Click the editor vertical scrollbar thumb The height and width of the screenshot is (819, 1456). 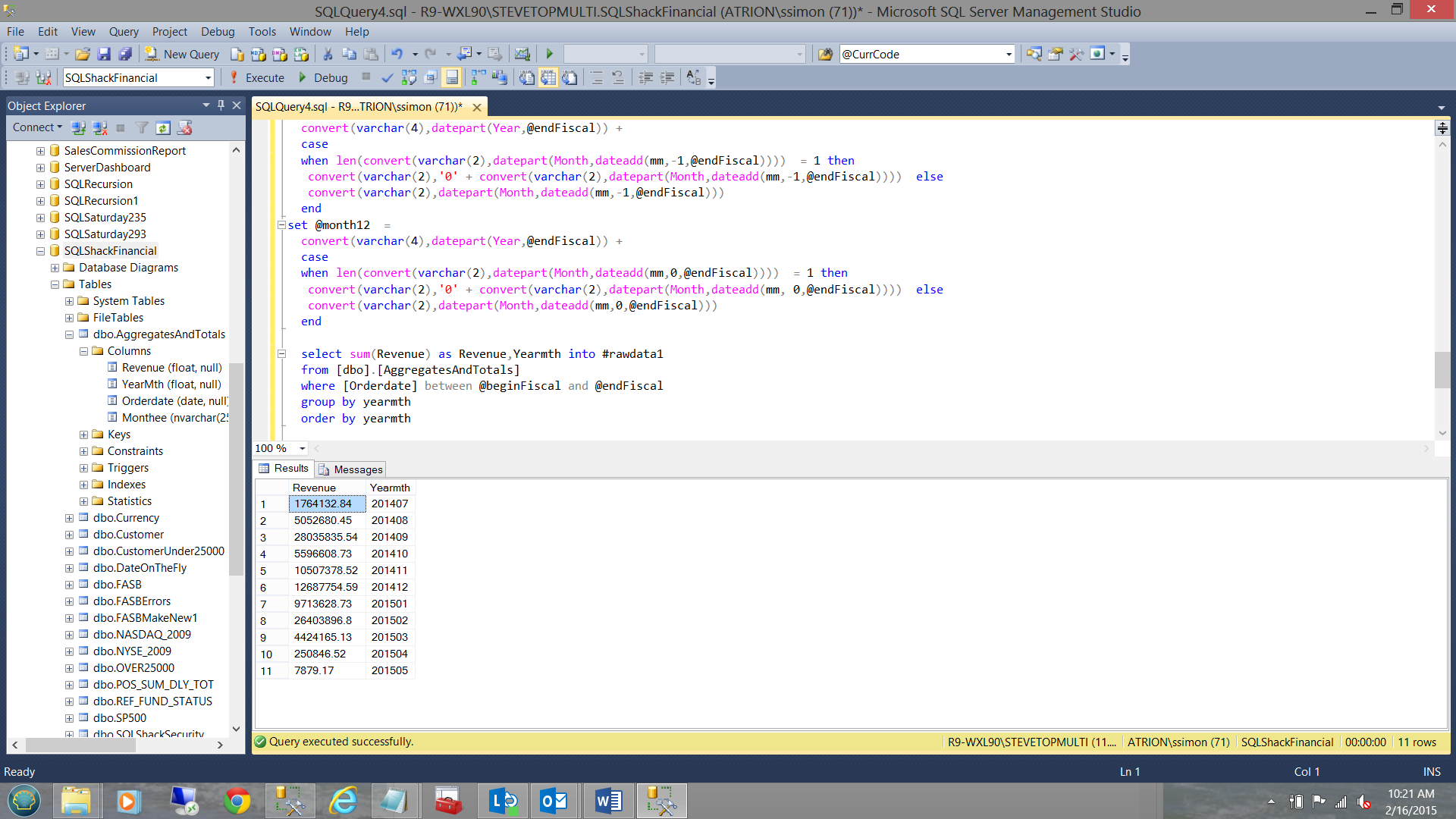pyautogui.click(x=1442, y=370)
